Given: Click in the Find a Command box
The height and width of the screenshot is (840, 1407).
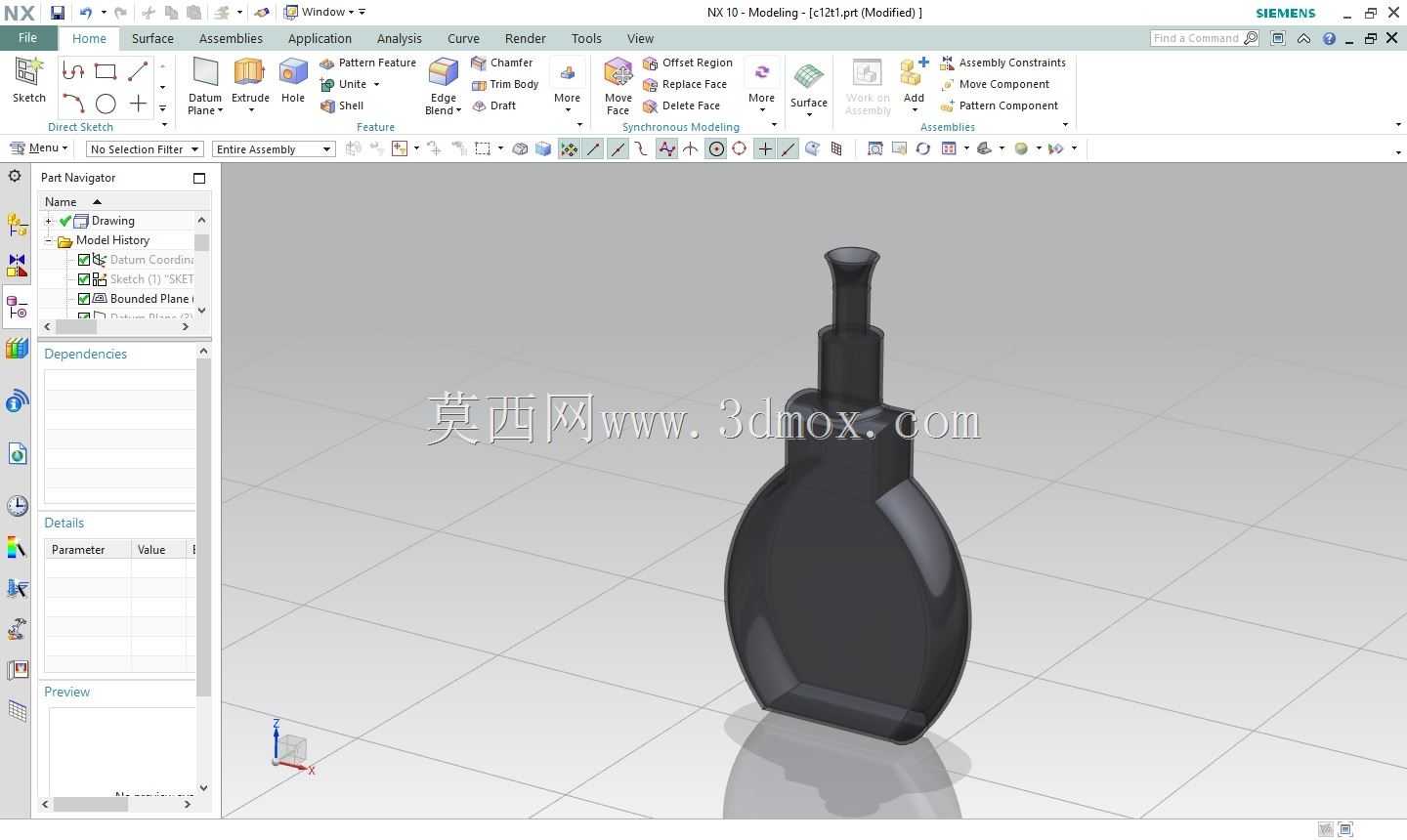Looking at the screenshot, I should (x=1197, y=38).
